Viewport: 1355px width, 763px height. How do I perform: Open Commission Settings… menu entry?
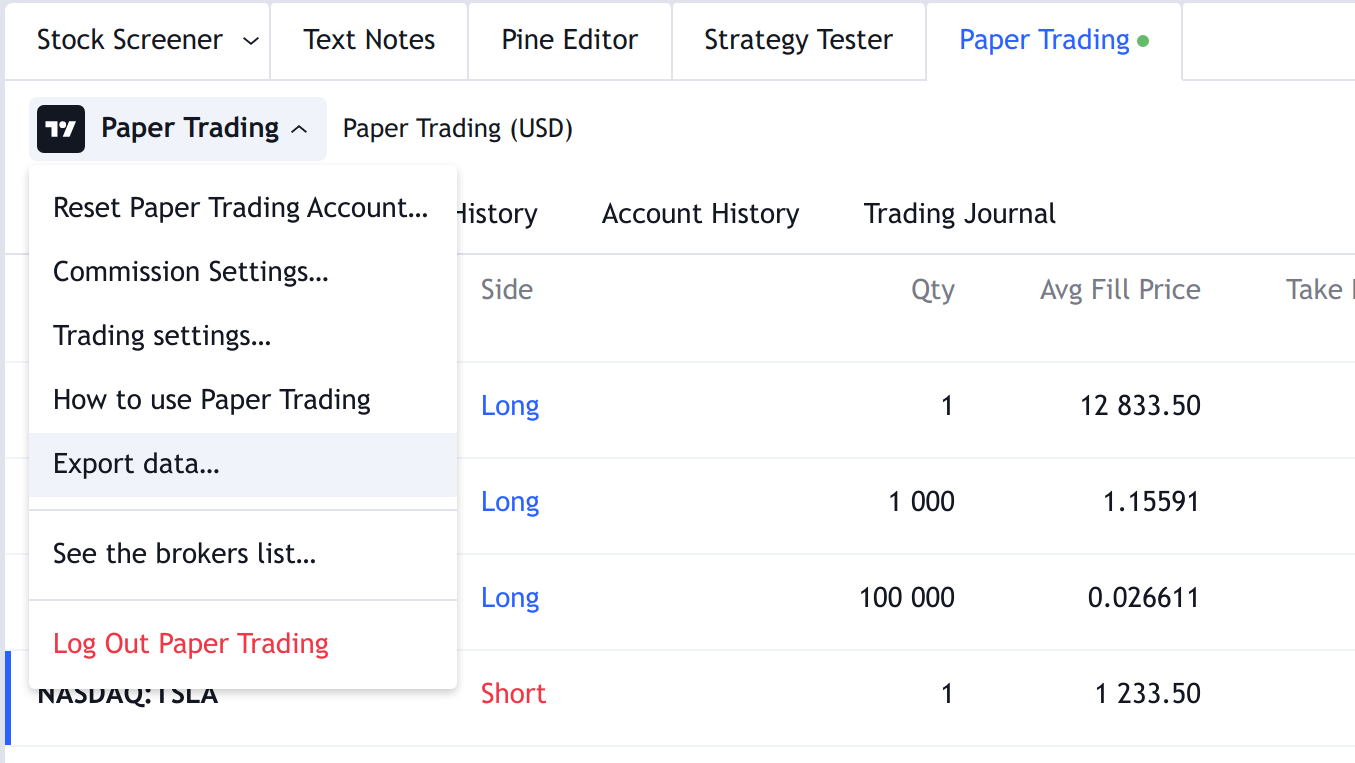pyautogui.click(x=242, y=272)
